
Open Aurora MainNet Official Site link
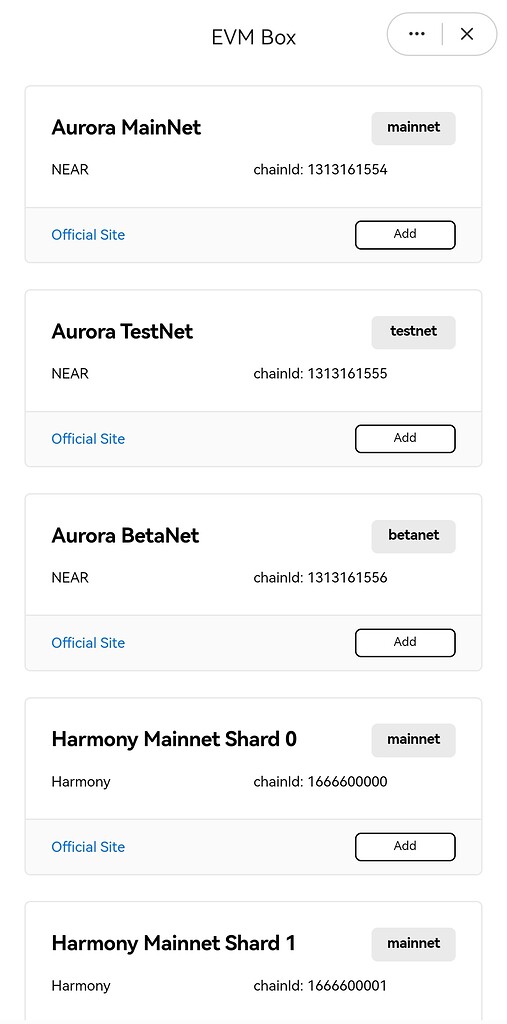88,235
